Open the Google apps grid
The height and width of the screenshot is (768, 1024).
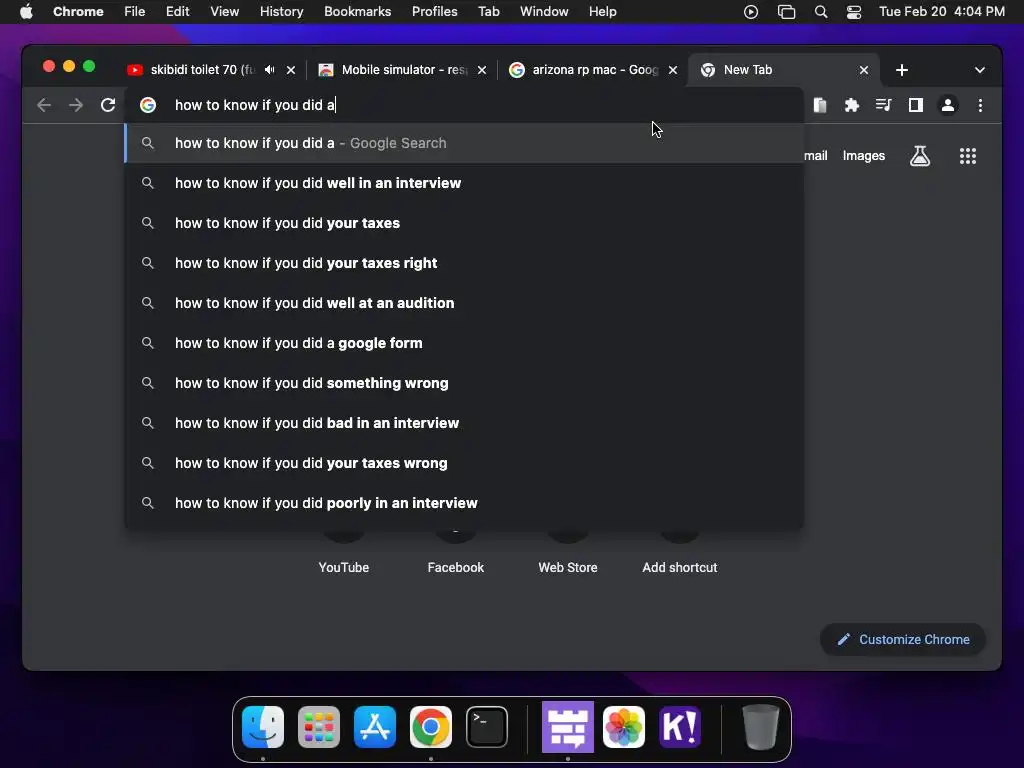pyautogui.click(x=968, y=156)
